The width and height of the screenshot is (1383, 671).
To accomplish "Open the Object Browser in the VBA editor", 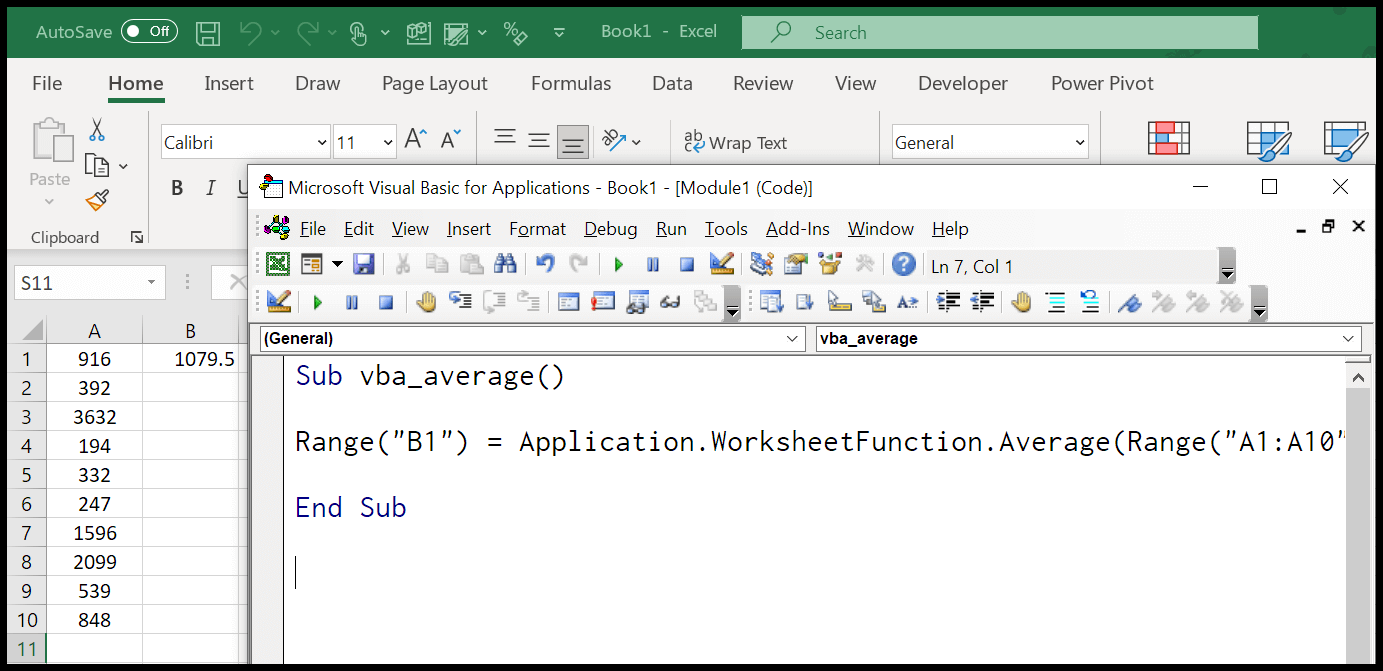I will pos(831,264).
